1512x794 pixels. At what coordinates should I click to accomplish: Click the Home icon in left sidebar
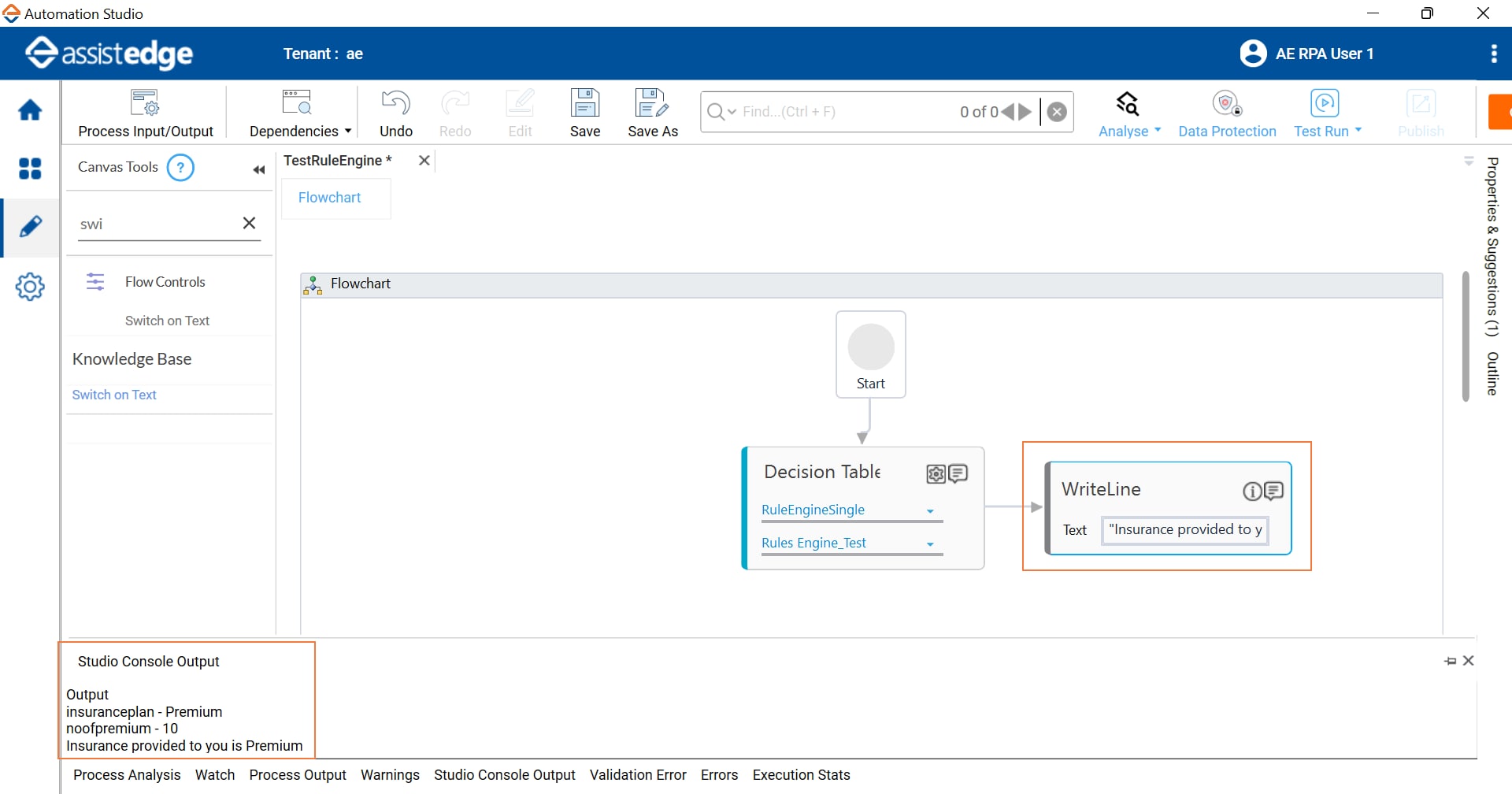tap(30, 110)
